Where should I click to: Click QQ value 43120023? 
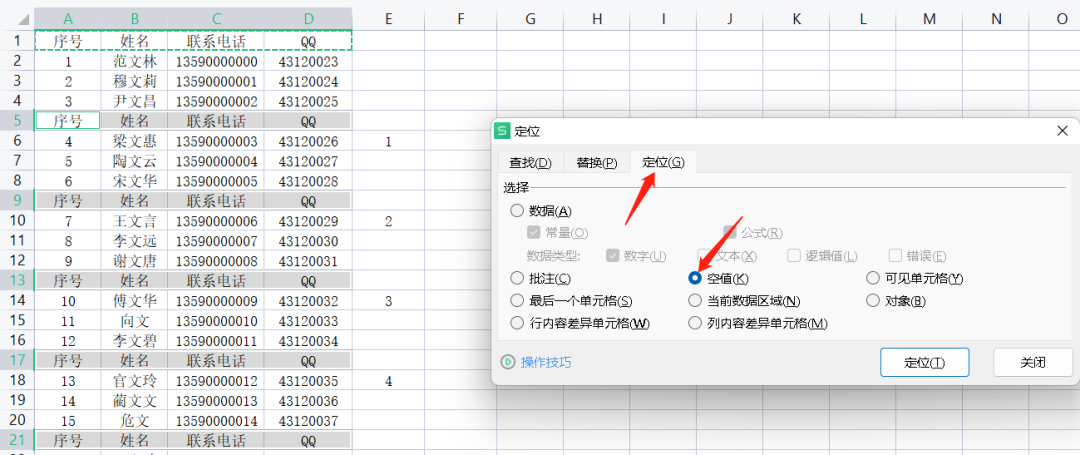[x=309, y=61]
